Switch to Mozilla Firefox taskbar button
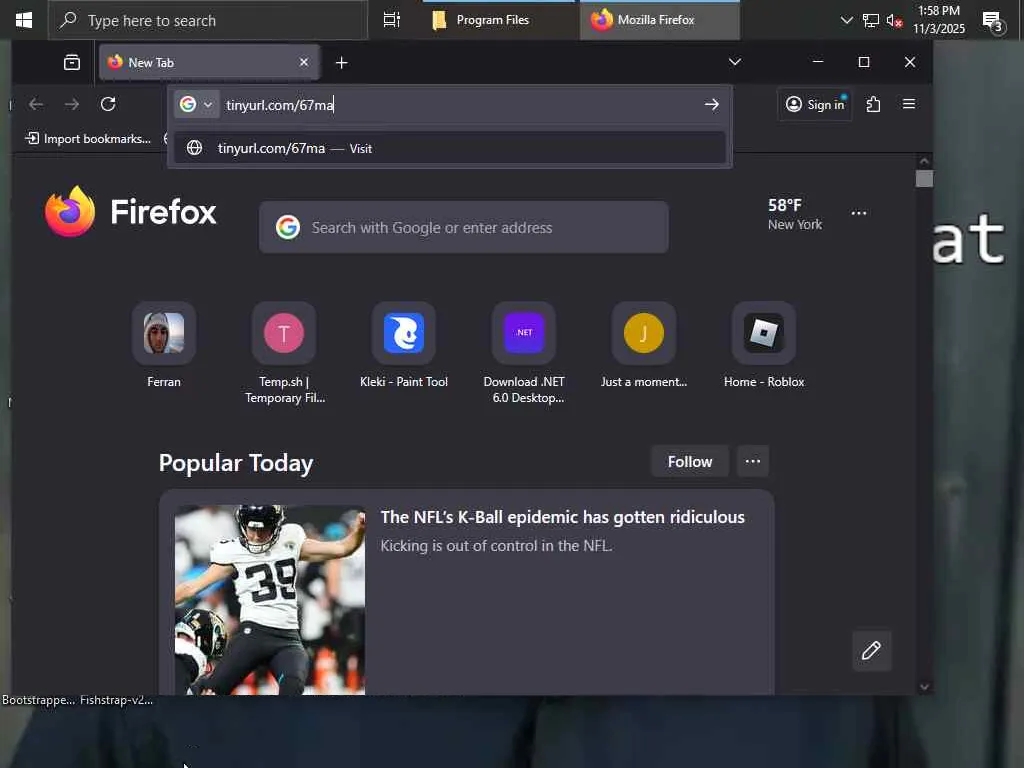The width and height of the screenshot is (1024, 768). [660, 20]
